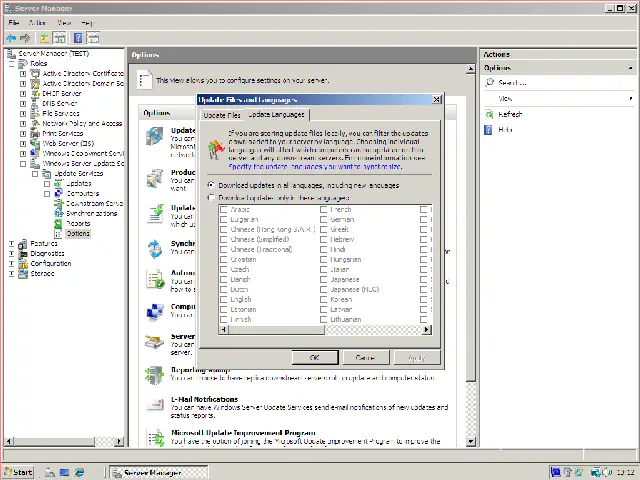
Task: Expand the DHCP Server tree node
Action: [23, 93]
